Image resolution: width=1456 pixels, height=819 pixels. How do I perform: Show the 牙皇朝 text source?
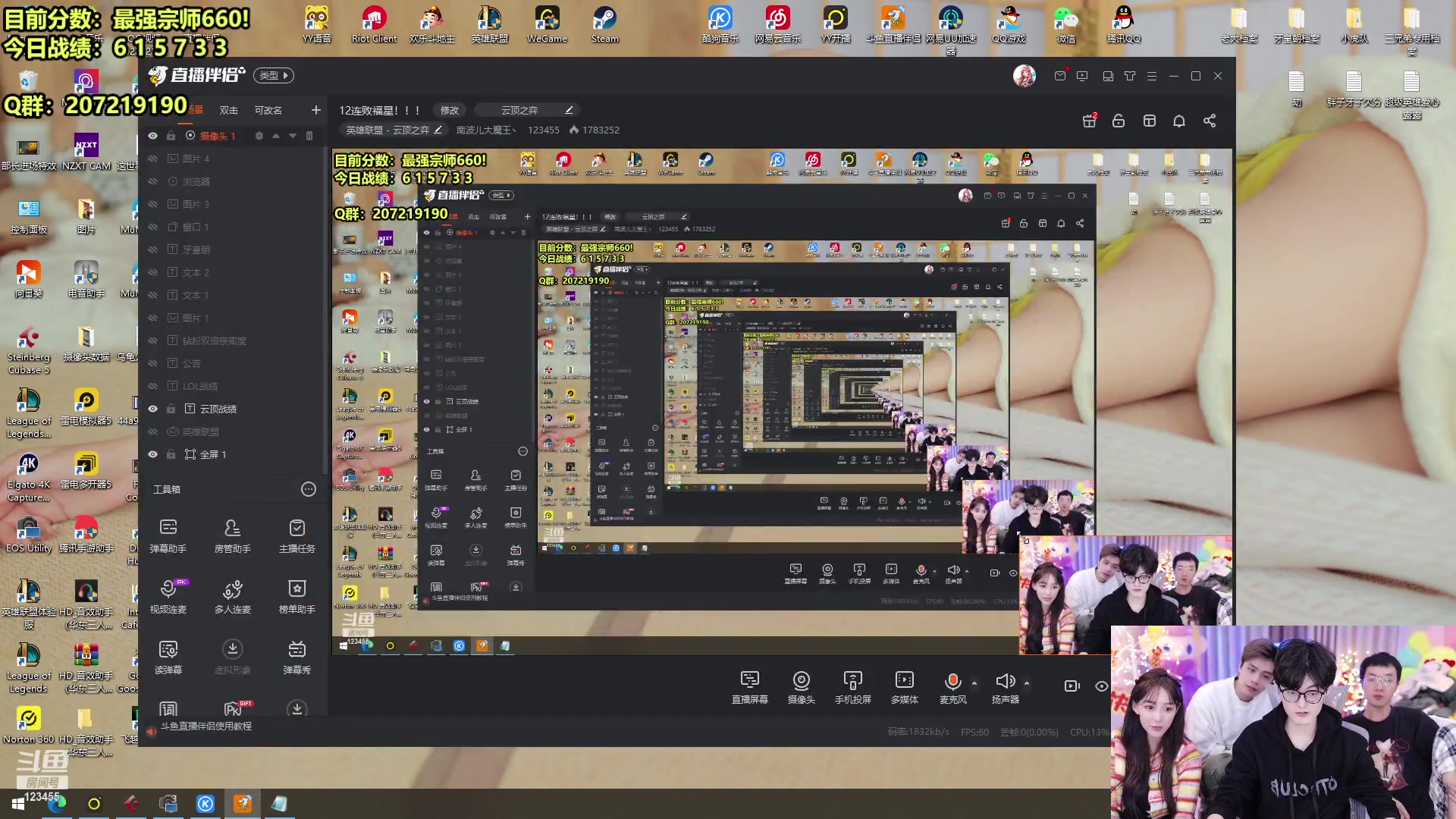tap(152, 249)
